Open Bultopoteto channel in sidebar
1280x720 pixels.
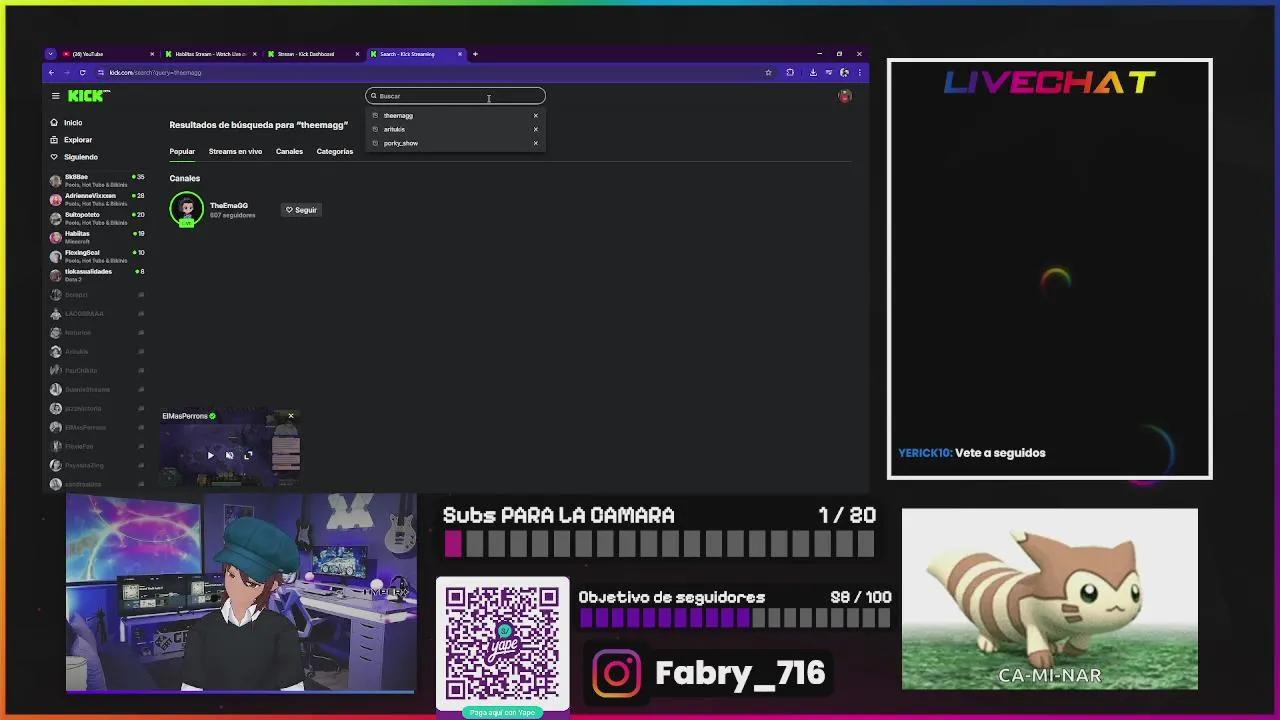[x=98, y=218]
